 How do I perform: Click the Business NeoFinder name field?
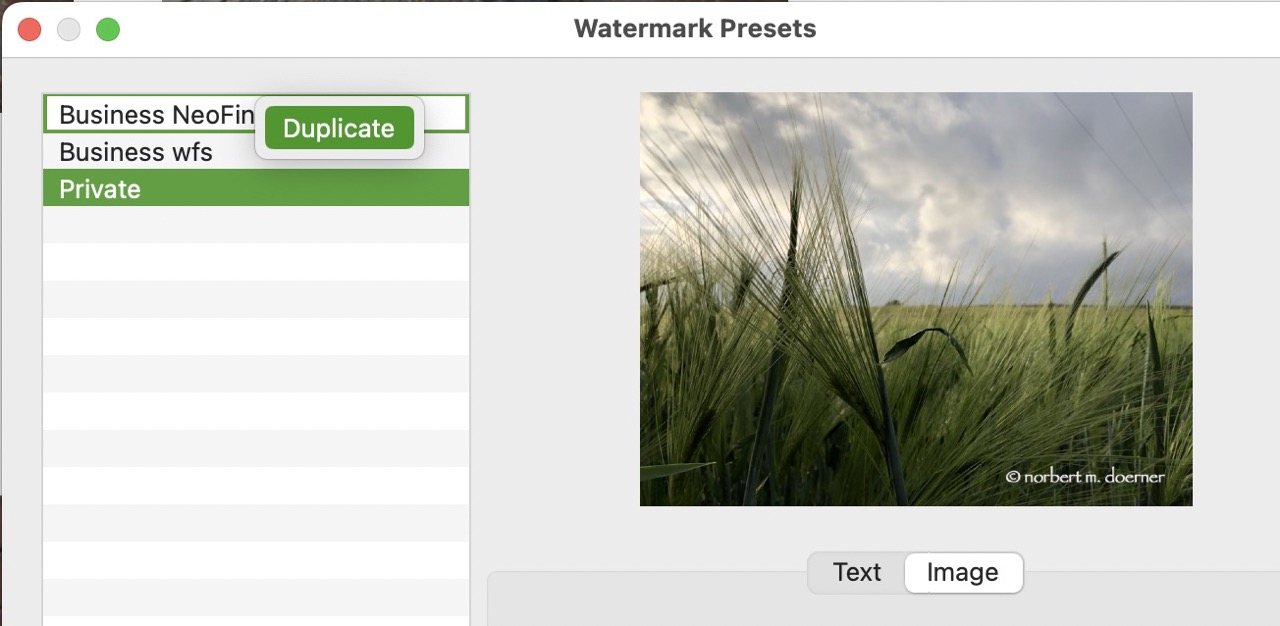click(x=150, y=113)
